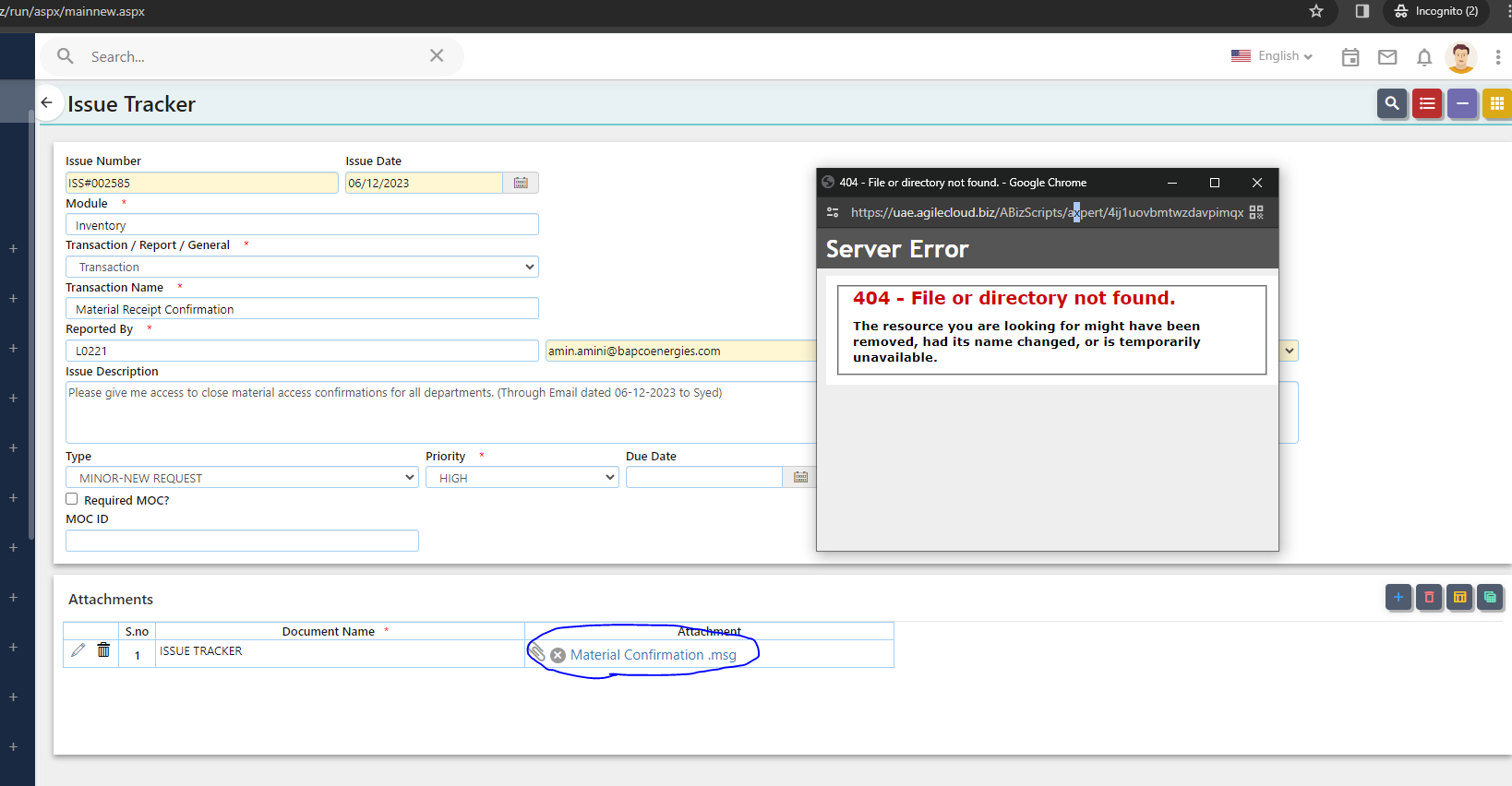Open the Type dropdown MINOR-NEW REQUEST
The image size is (1512, 786).
click(242, 477)
